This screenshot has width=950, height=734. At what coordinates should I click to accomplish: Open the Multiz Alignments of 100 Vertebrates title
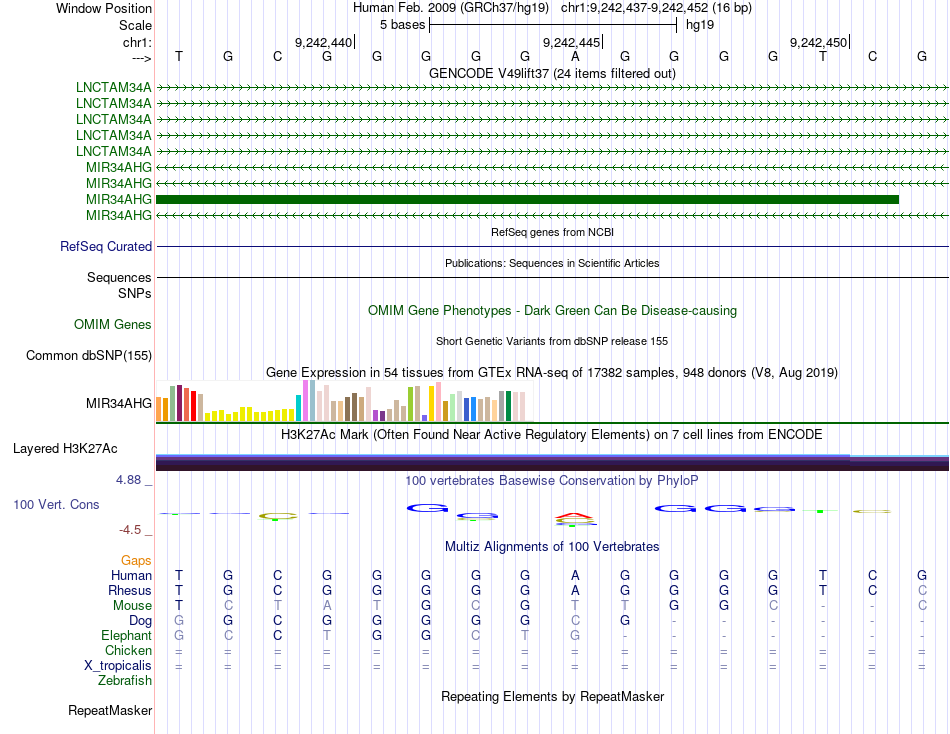552,547
